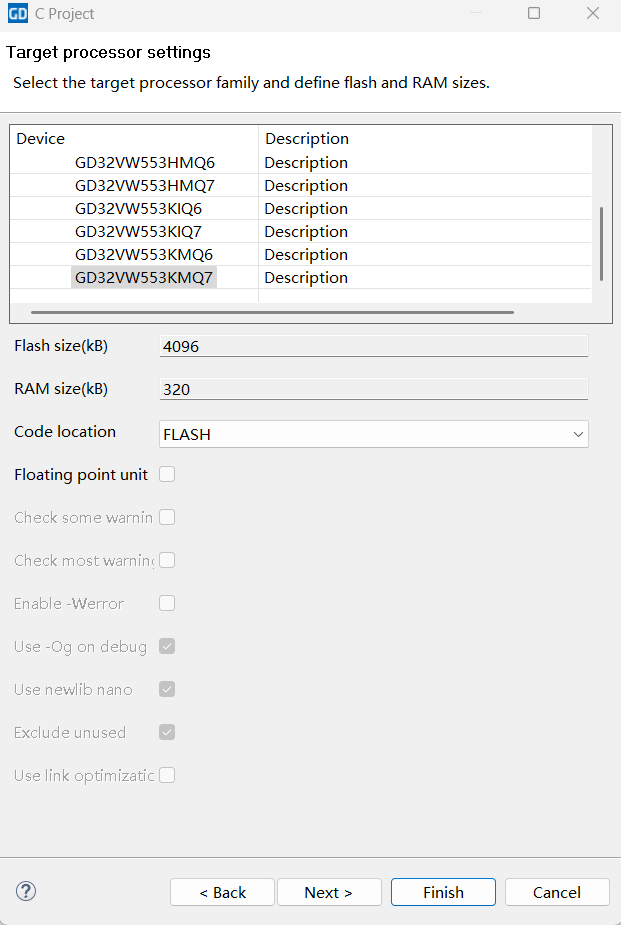Click the Device column header
The height and width of the screenshot is (925, 621).
41,138
